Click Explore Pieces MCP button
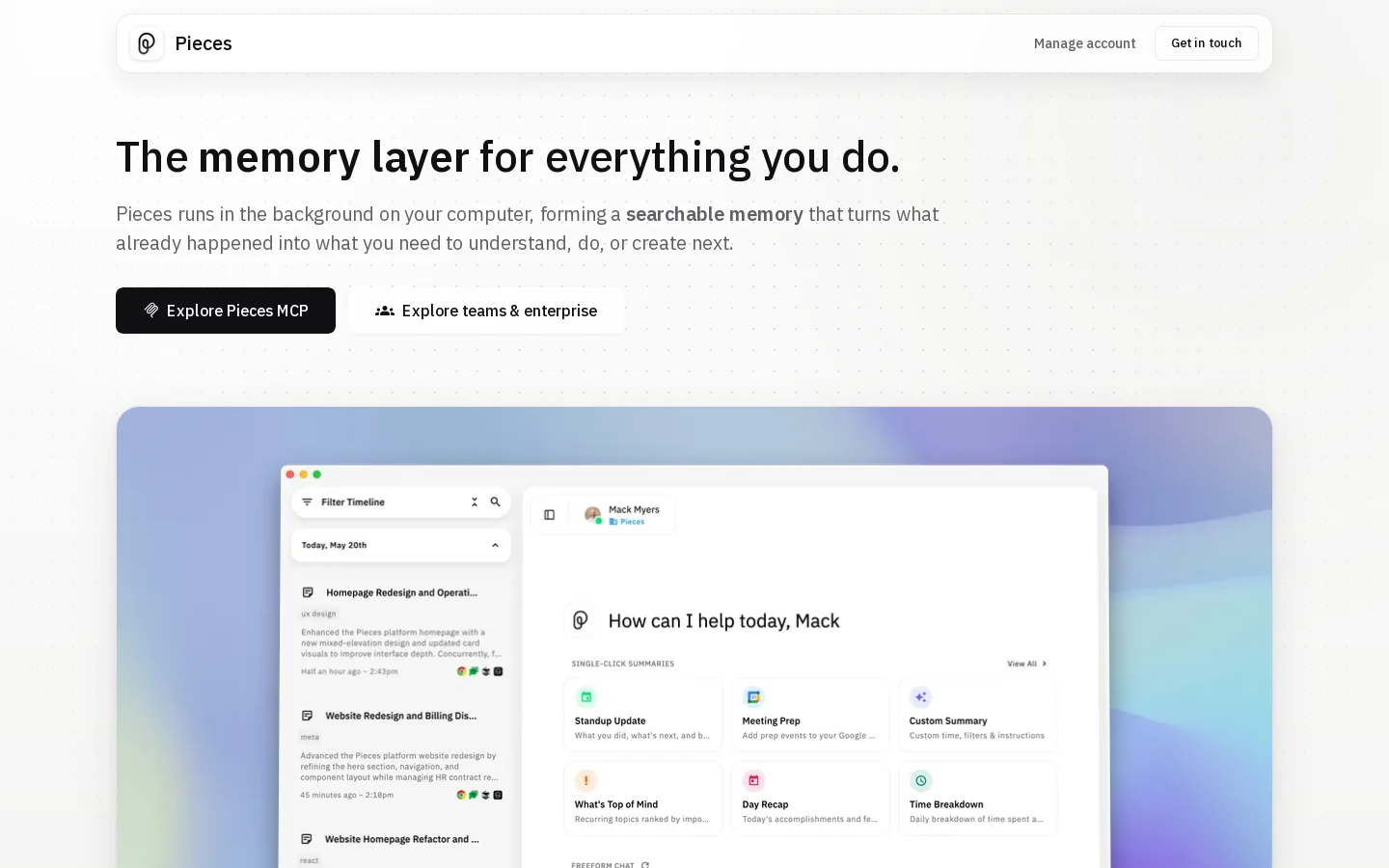 pos(226,311)
